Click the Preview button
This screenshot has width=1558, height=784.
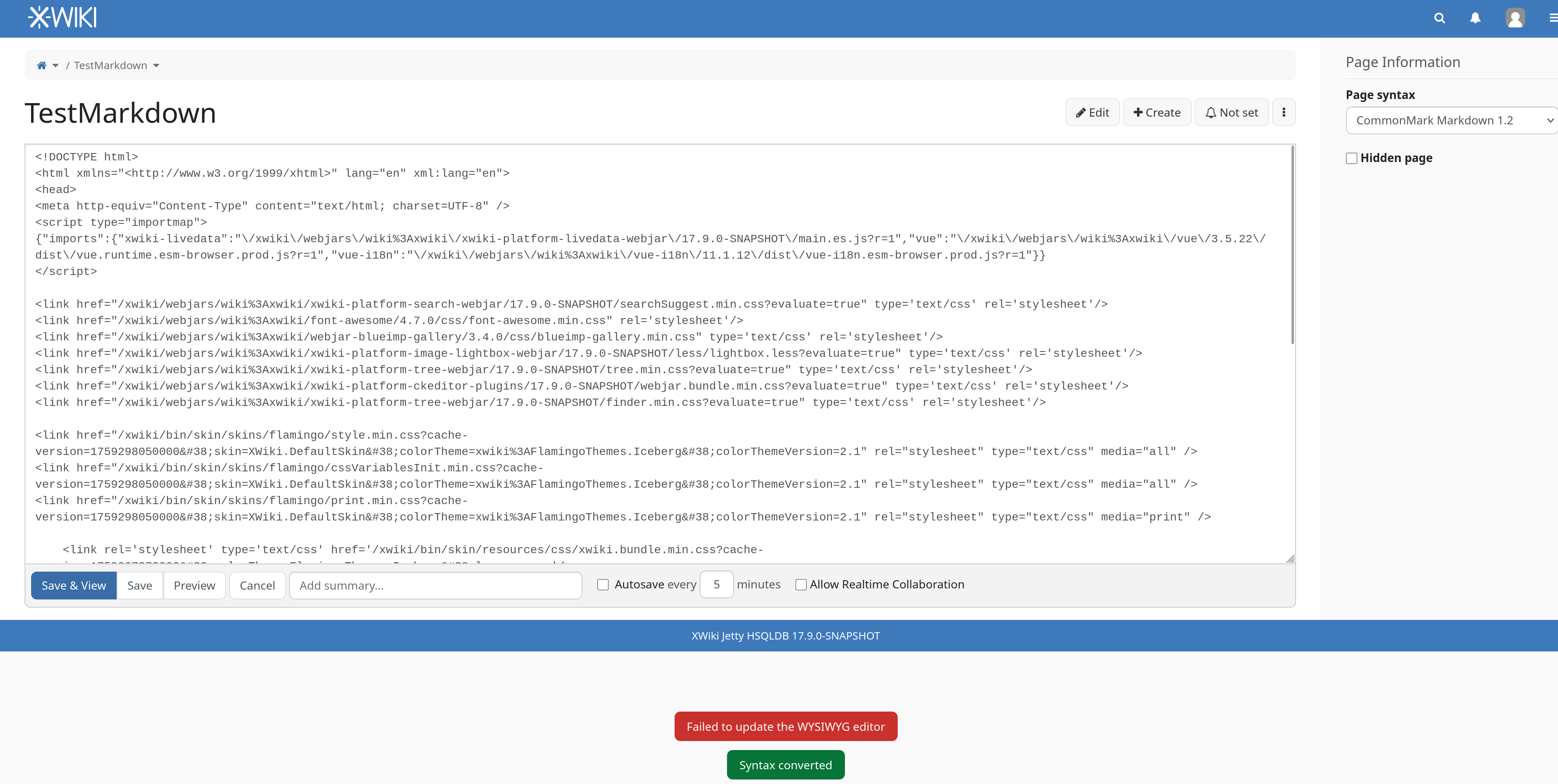[194, 585]
